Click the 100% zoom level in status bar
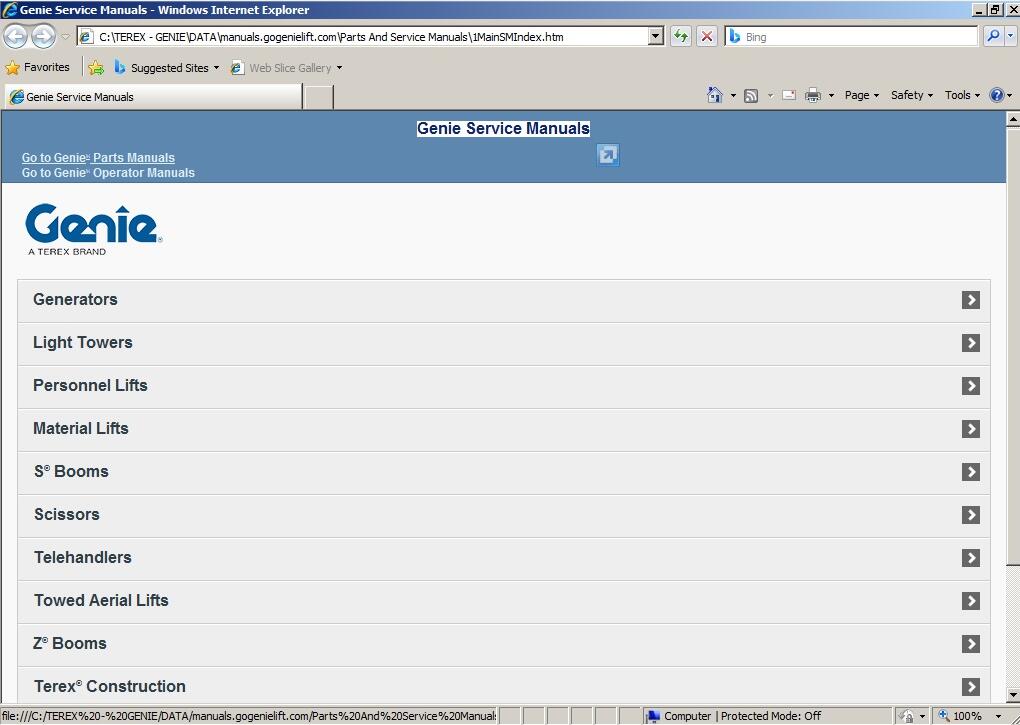1020x725 pixels. [x=967, y=716]
